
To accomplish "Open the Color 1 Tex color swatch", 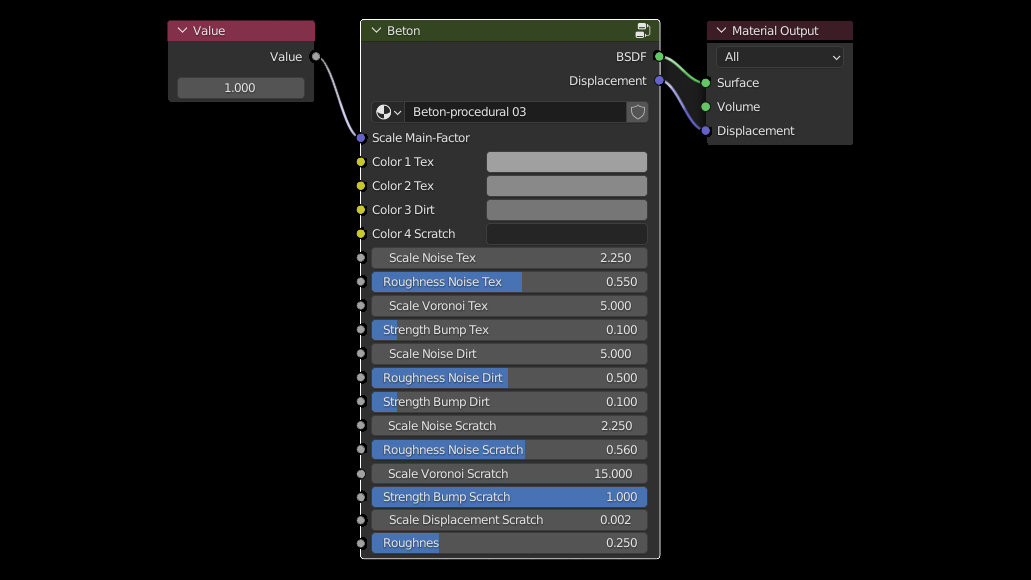I will 566,162.
